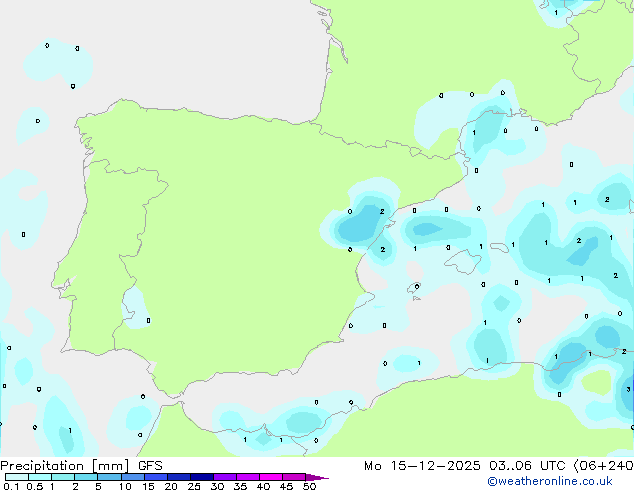Click the "0.5" legend scale label
634x490 pixels.
coord(34,486)
